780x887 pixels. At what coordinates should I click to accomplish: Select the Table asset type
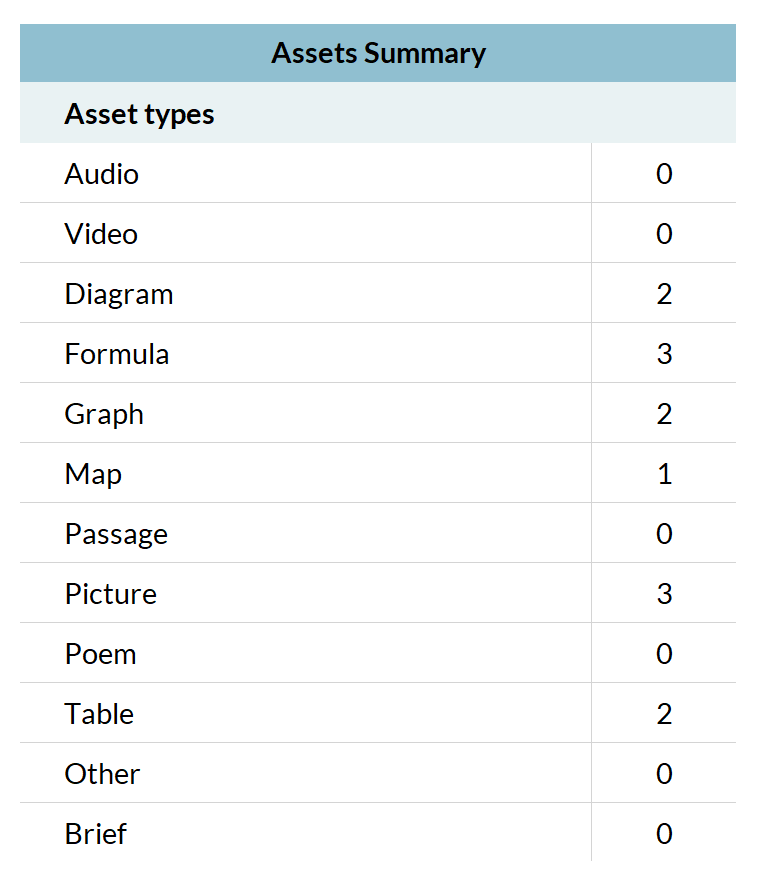pos(99,714)
